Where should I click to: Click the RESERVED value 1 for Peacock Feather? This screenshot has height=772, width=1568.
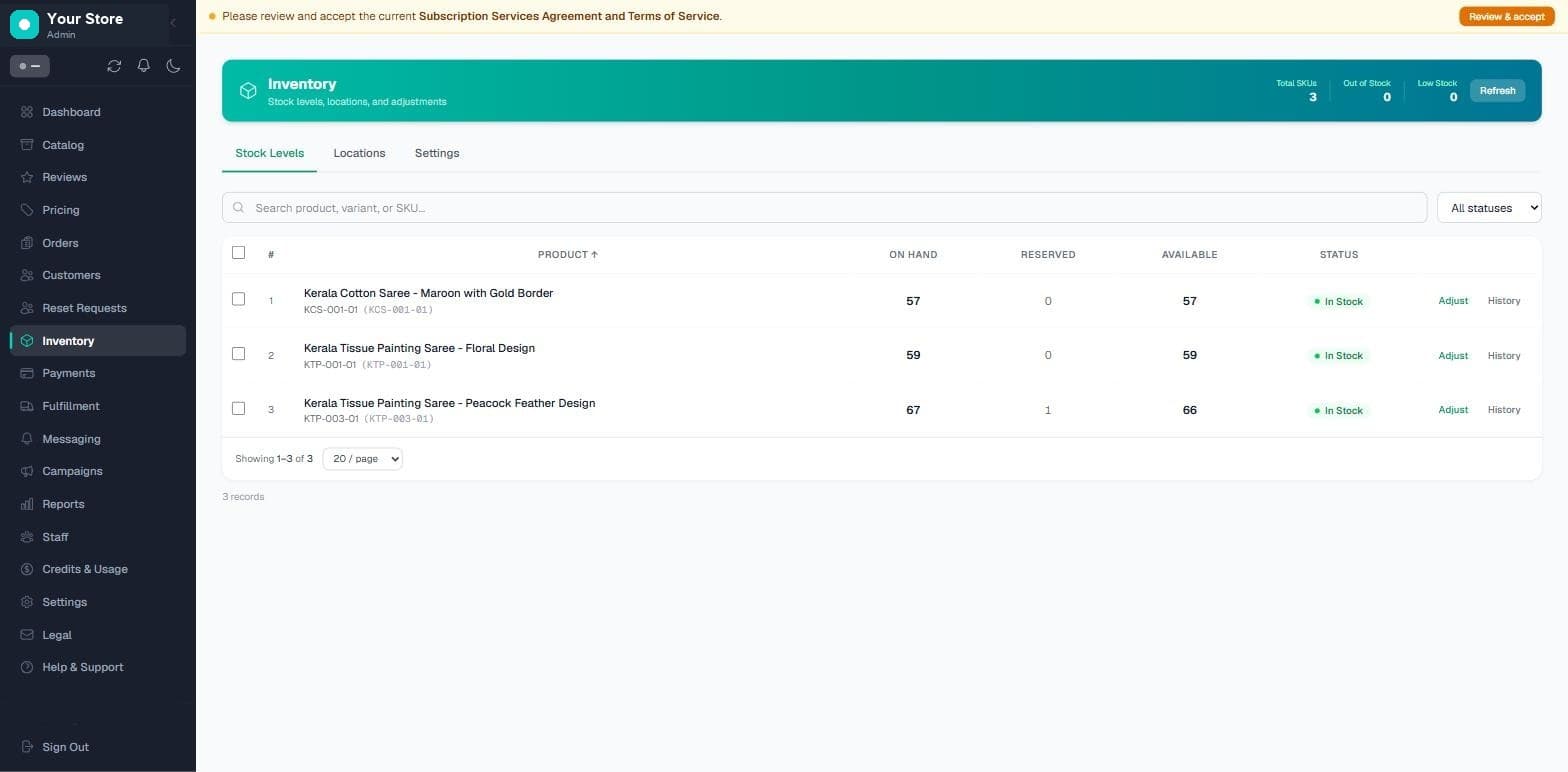1047,410
